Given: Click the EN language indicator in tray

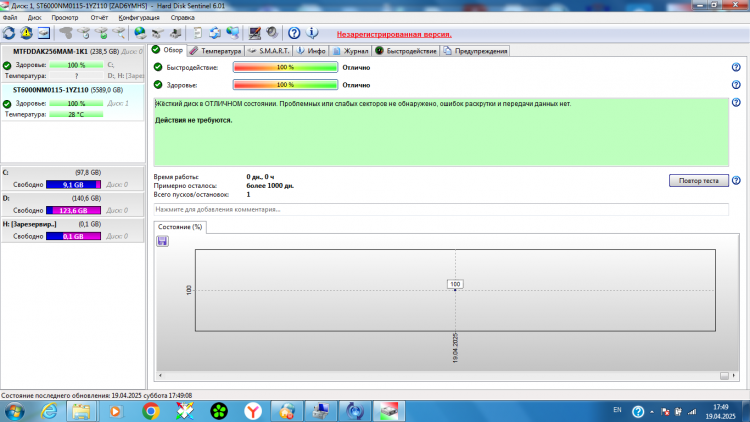Looking at the screenshot, I should (x=618, y=410).
